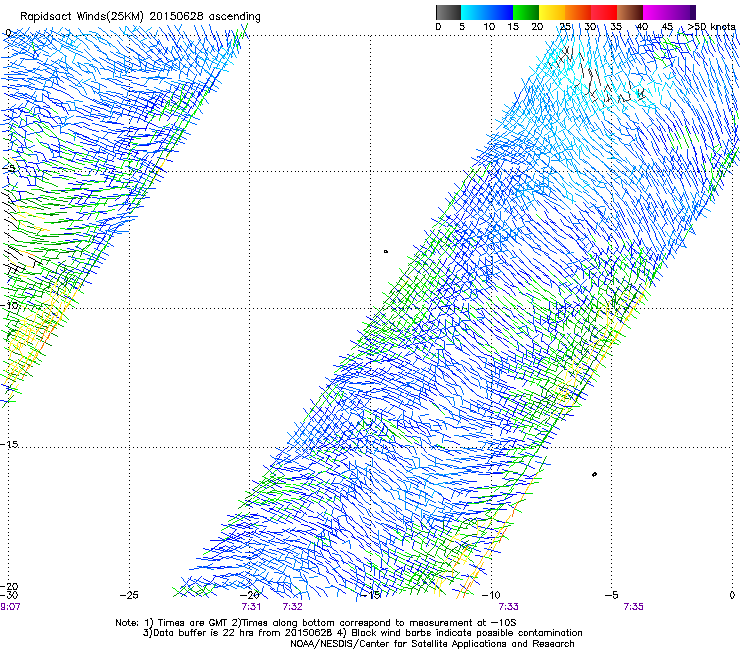Click the '5' legend scale label
The width and height of the screenshot is (740, 650).
(462, 27)
